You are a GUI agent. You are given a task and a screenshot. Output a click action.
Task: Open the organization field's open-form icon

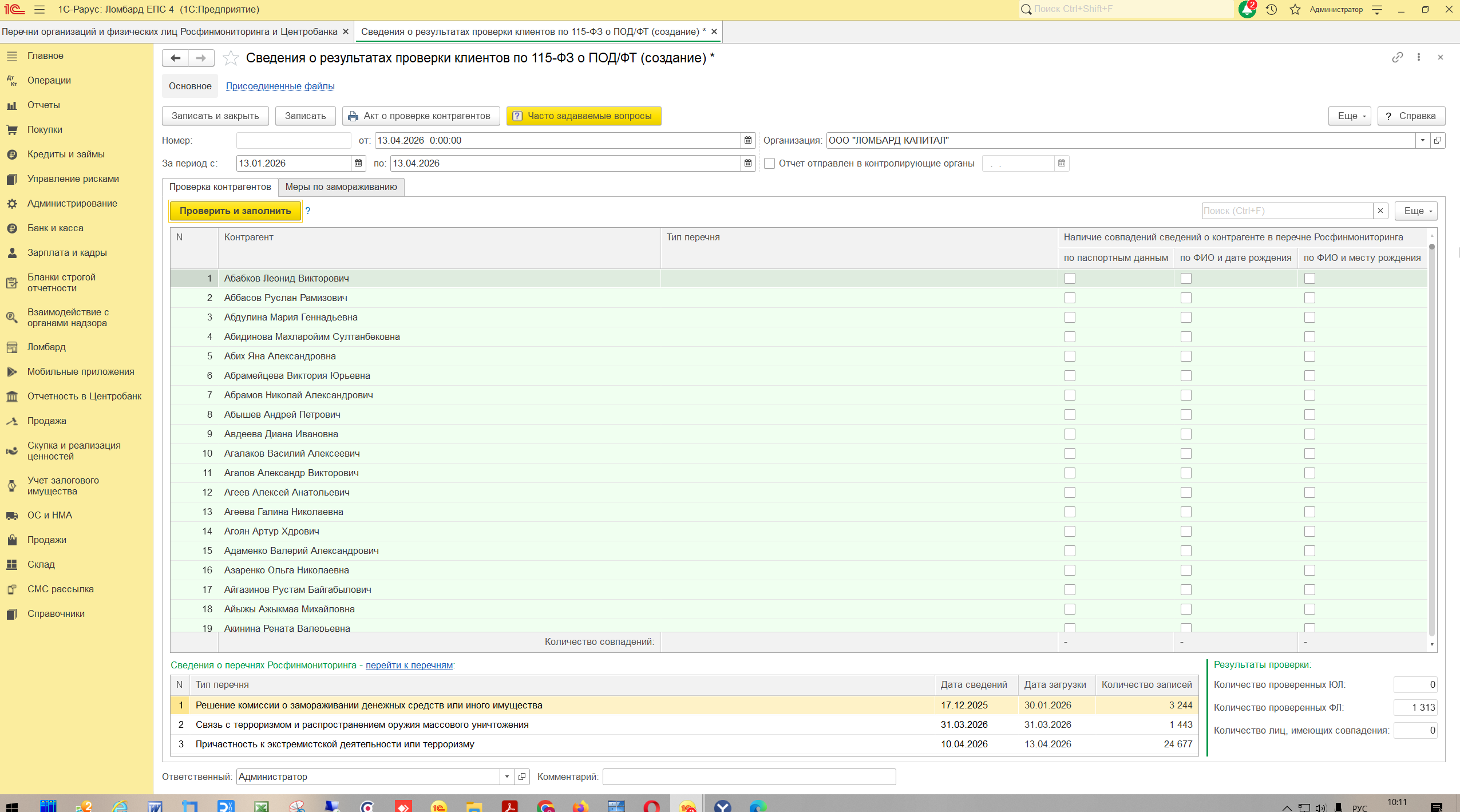tap(1438, 140)
